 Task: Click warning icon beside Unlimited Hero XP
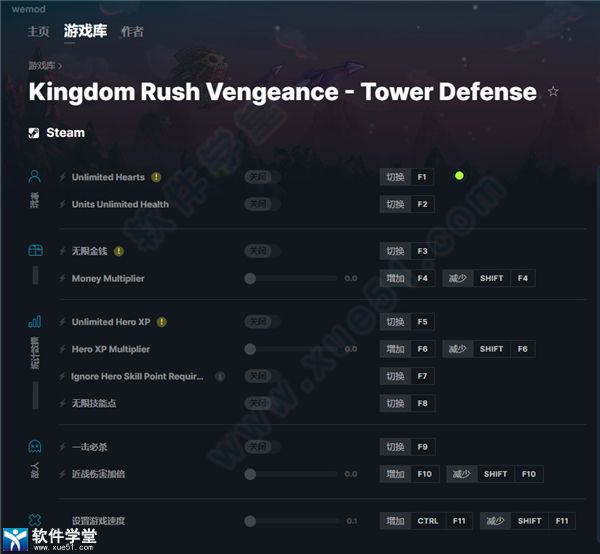(x=162, y=322)
